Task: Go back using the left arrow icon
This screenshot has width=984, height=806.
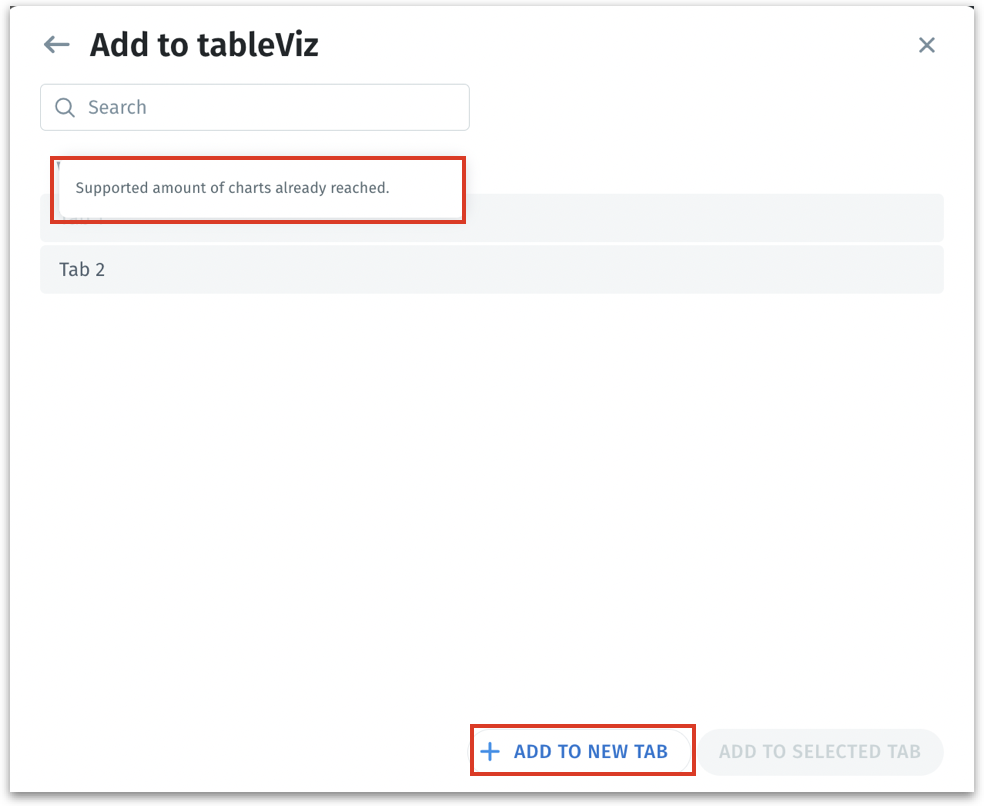Action: click(x=57, y=45)
